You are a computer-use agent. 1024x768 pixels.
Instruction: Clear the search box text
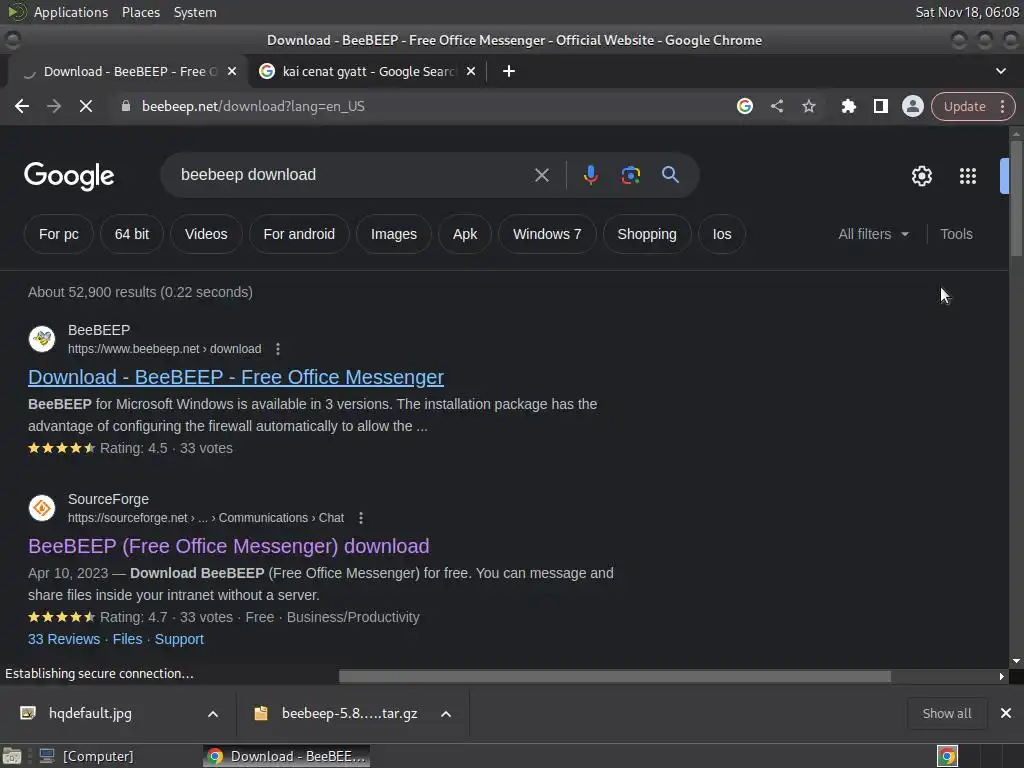541,175
